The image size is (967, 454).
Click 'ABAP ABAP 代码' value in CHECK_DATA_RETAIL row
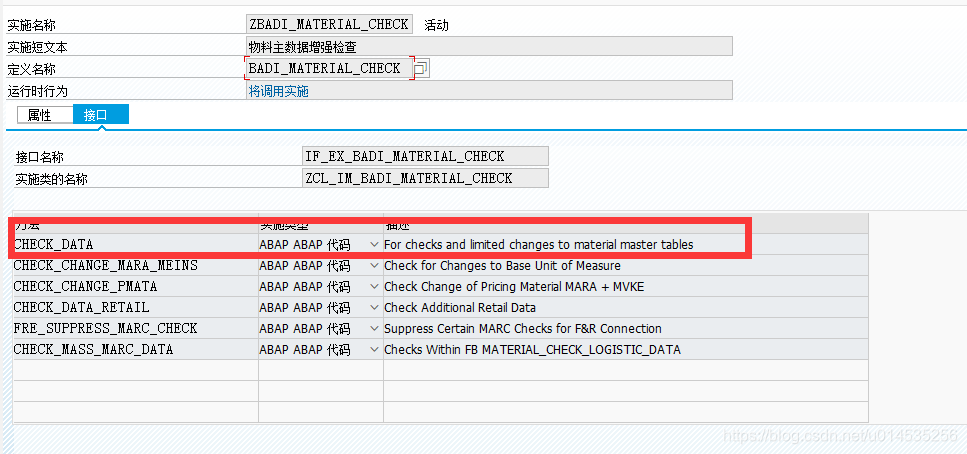(x=305, y=308)
